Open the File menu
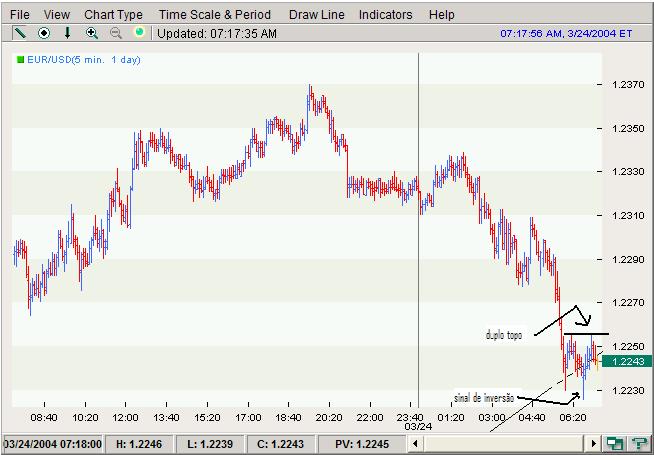This screenshot has height=455, width=654. (20, 15)
